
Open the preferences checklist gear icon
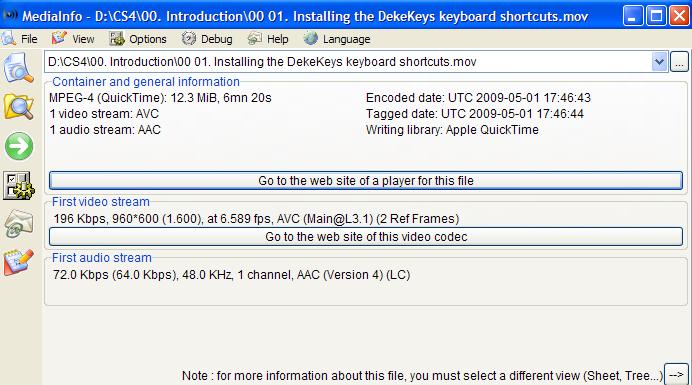19,185
